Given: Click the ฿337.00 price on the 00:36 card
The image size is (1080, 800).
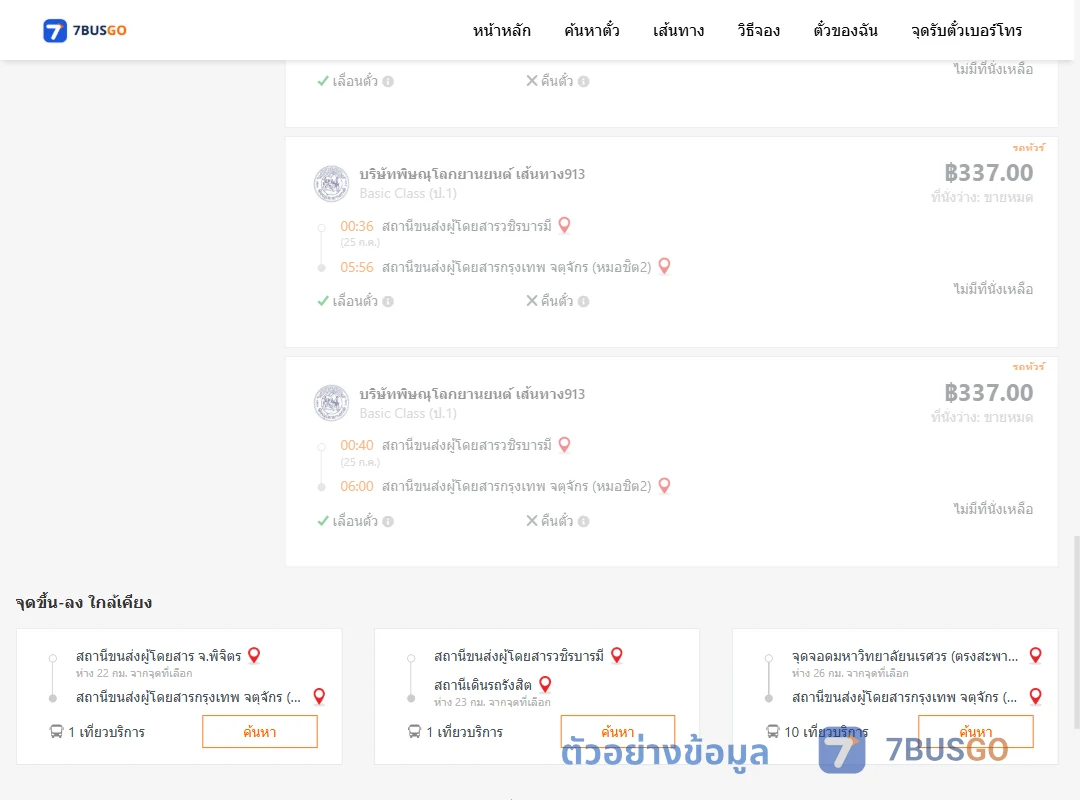Looking at the screenshot, I should coord(988,172).
